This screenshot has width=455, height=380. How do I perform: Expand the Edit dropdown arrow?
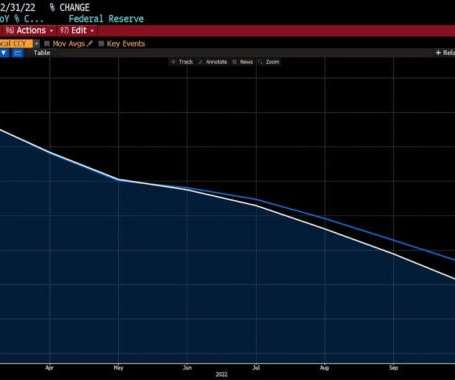click(92, 31)
